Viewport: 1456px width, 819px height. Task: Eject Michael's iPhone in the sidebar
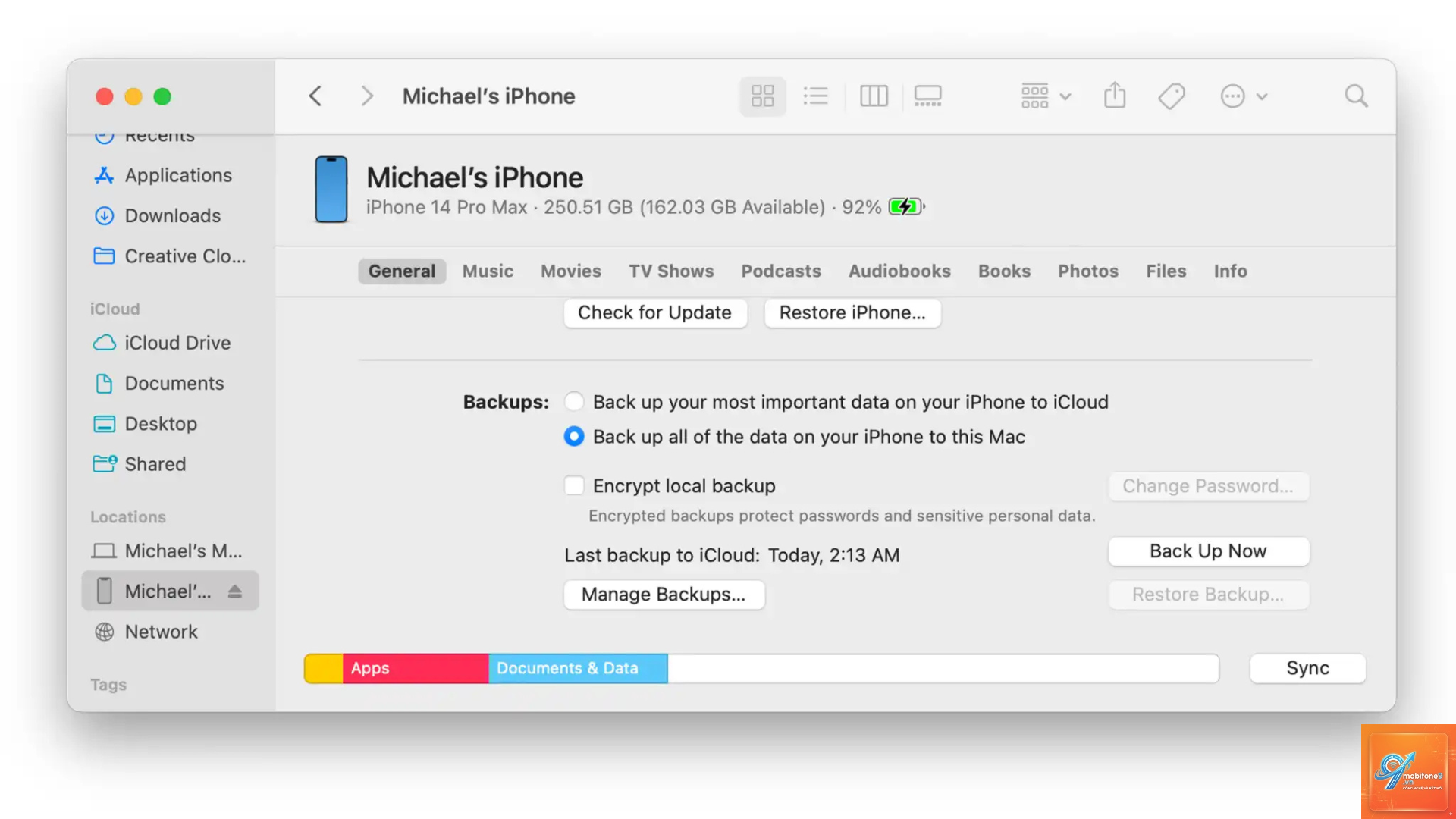pos(235,591)
